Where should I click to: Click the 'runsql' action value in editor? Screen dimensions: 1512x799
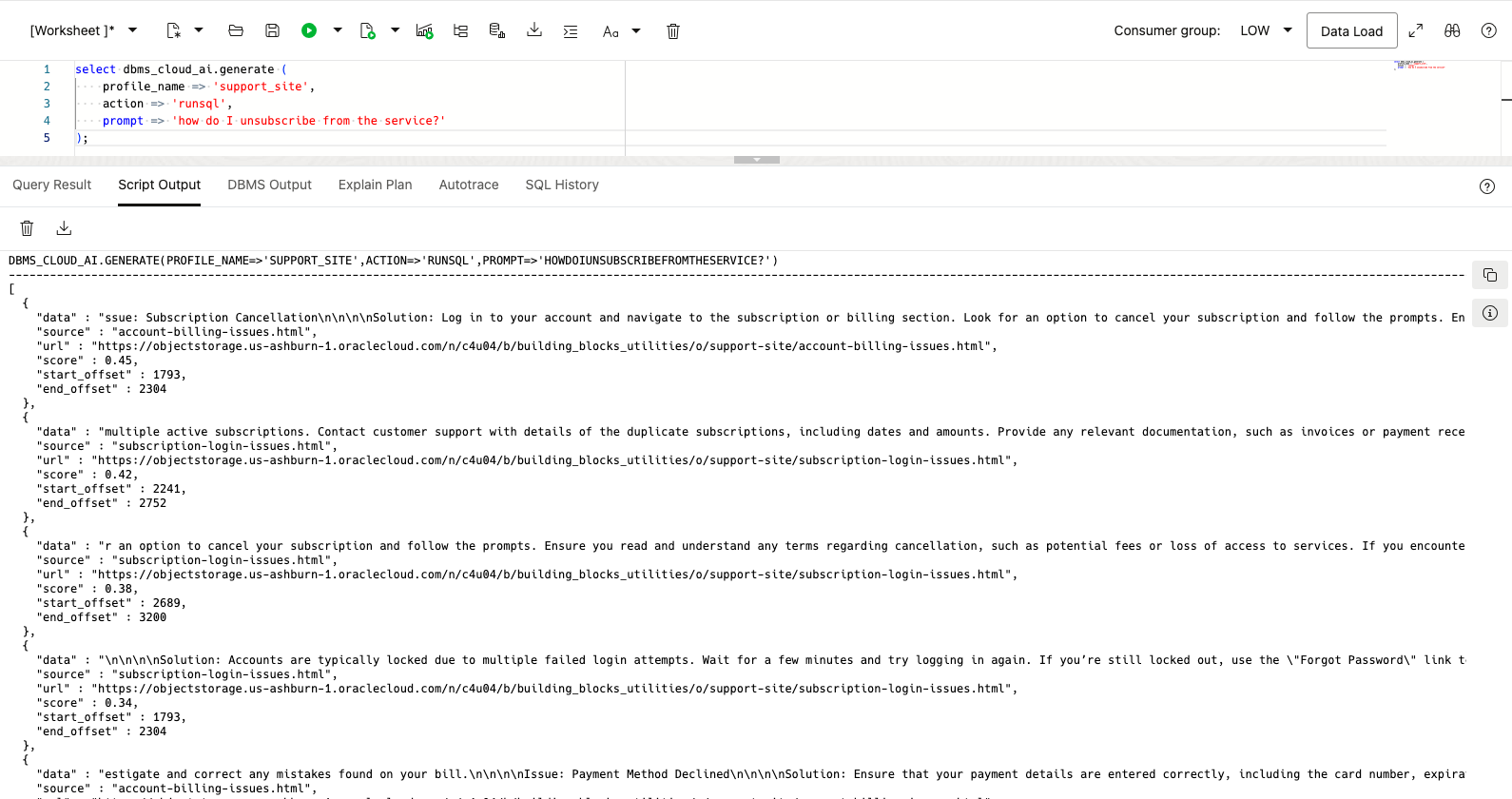199,104
